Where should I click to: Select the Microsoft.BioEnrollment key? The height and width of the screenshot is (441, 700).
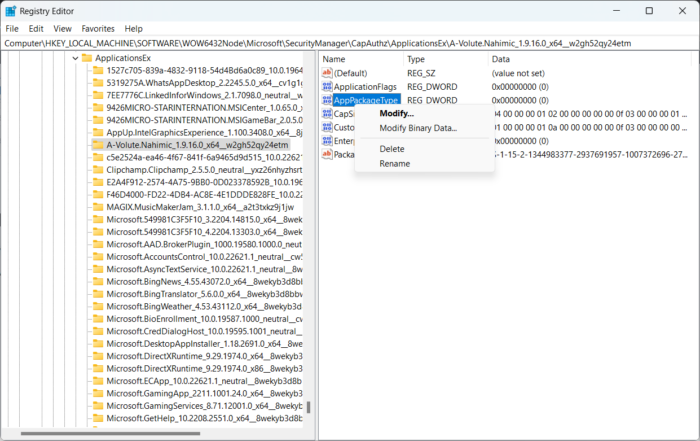coord(204,319)
